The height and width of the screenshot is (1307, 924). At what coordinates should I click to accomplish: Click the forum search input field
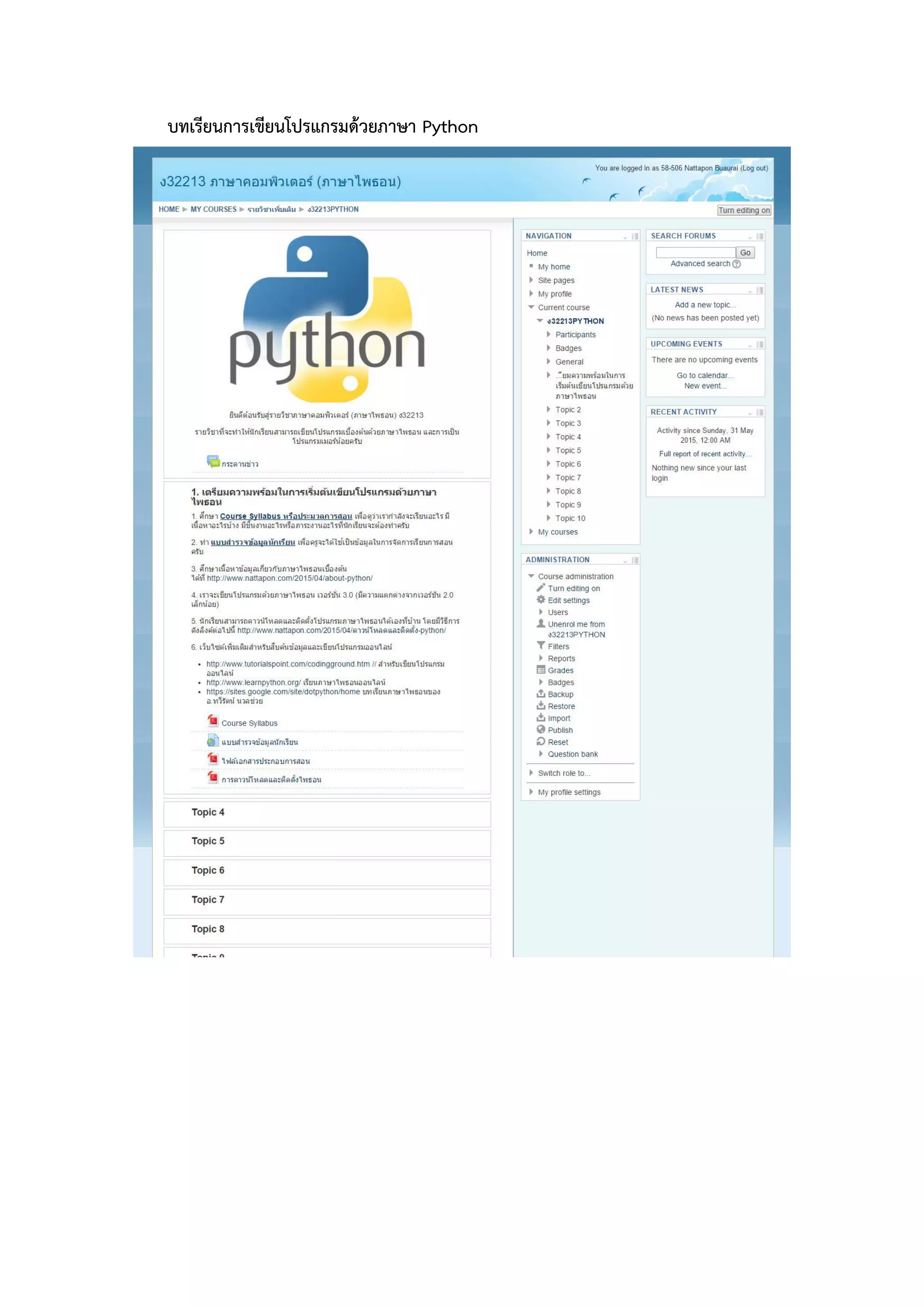click(695, 253)
